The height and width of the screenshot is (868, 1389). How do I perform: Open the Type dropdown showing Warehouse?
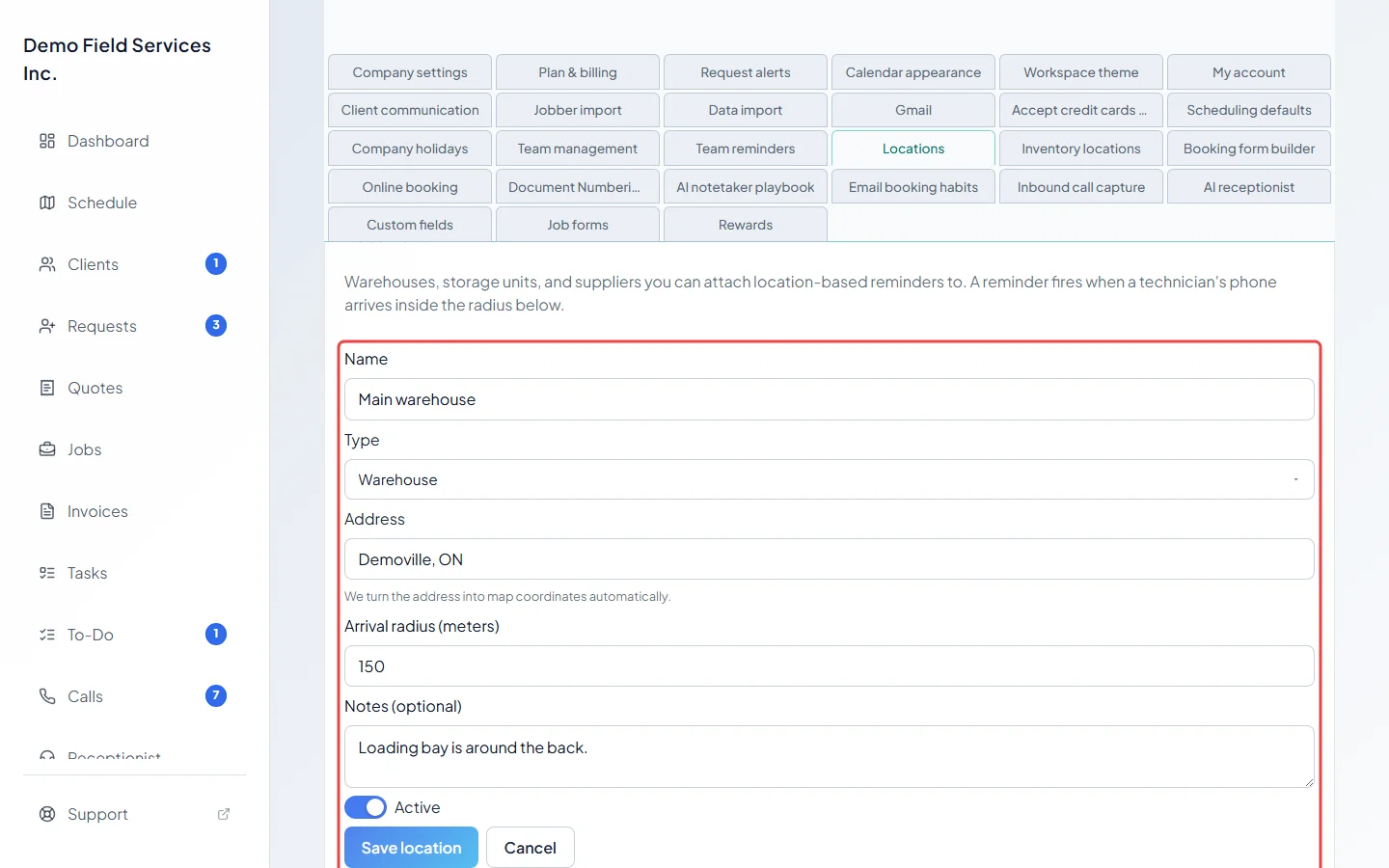[x=830, y=479]
